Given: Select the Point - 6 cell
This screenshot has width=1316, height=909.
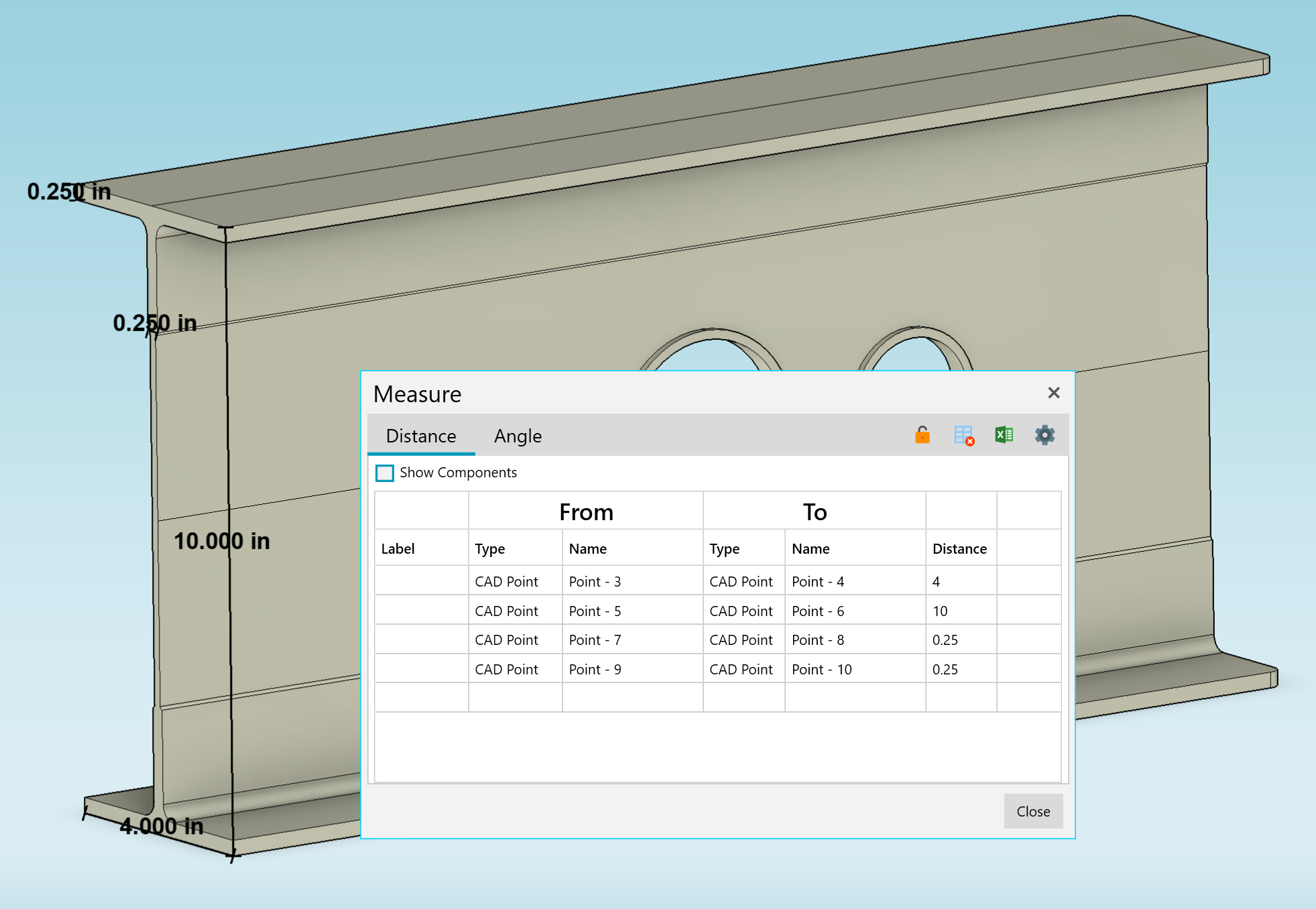Looking at the screenshot, I should click(855, 611).
